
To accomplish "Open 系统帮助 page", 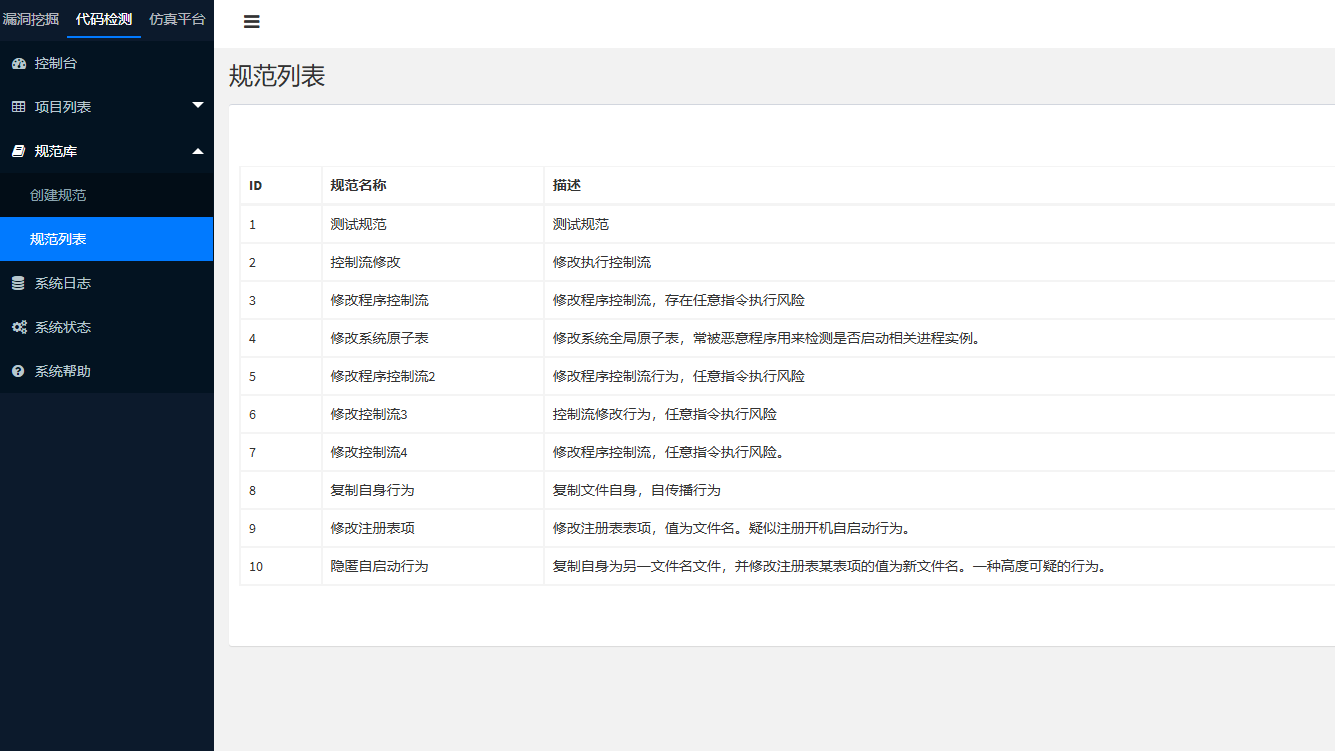I will (63, 371).
